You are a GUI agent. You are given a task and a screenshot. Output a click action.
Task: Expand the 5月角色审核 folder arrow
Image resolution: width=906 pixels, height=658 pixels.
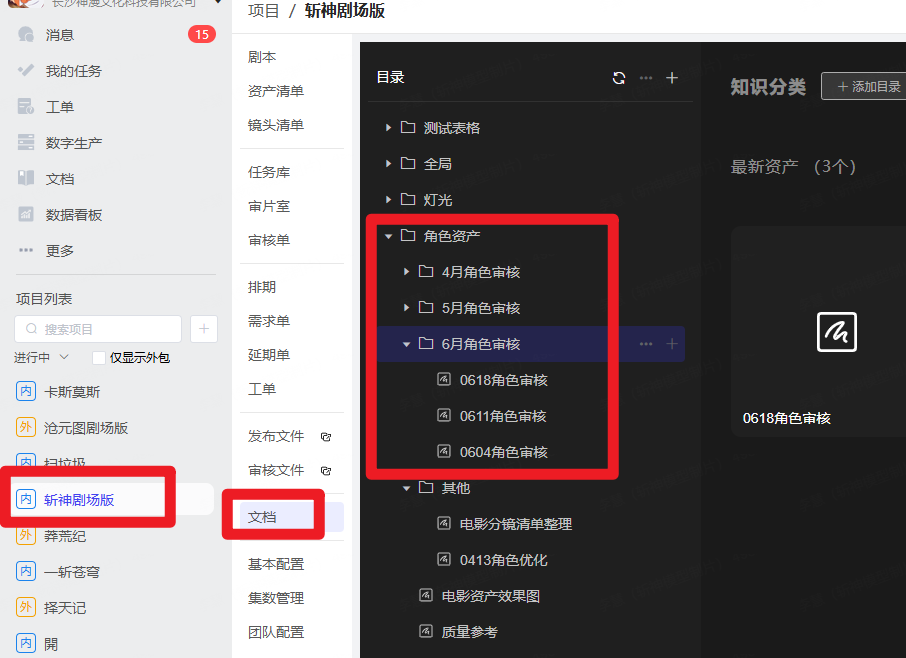[x=406, y=308]
